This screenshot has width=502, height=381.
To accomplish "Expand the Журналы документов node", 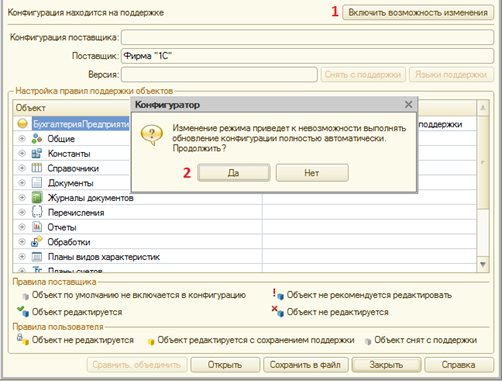I will pos(22,197).
